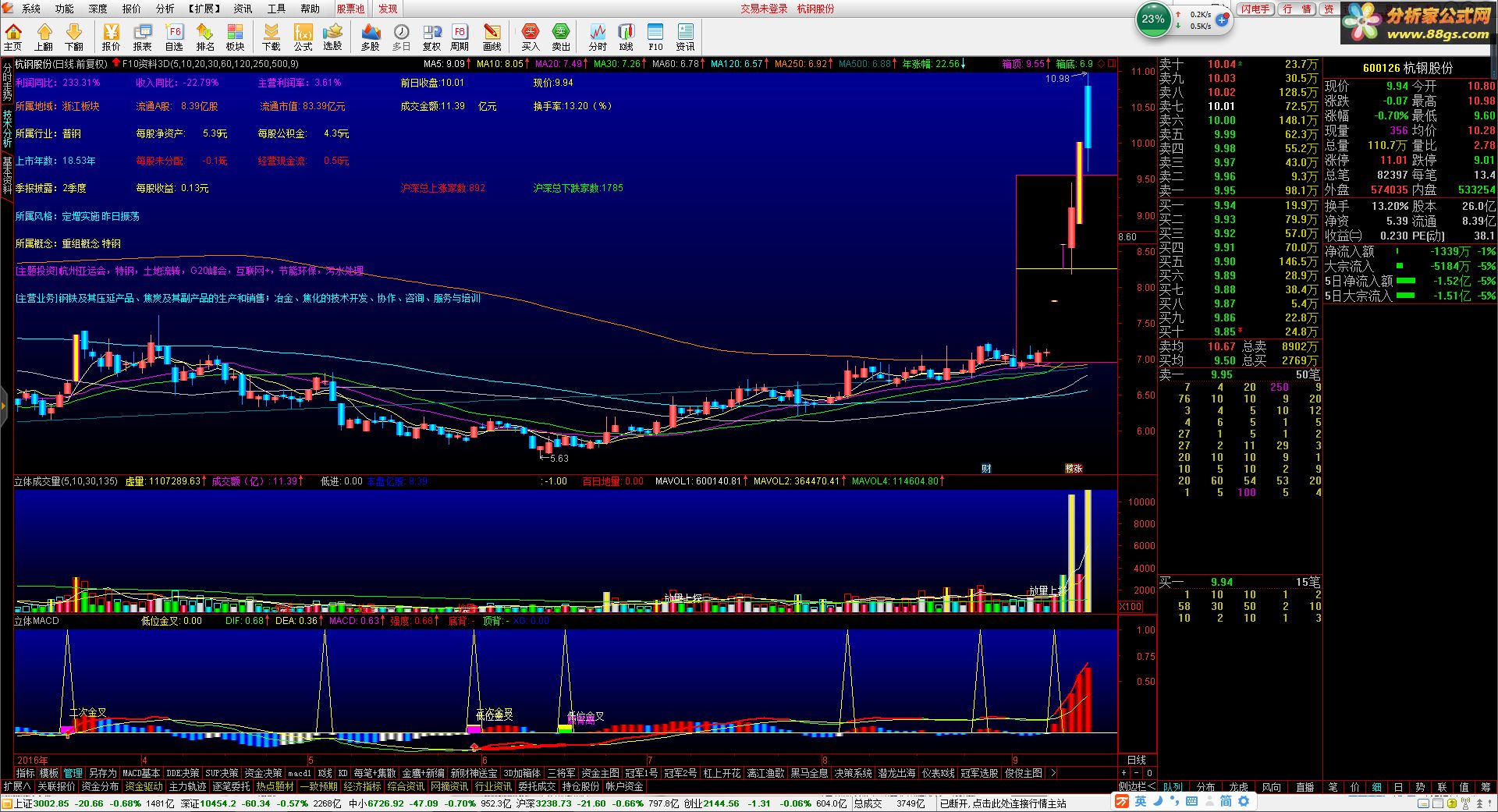The width and height of the screenshot is (1498, 812).
Task: Select the 龙虎 side panel tab
Action: pyautogui.click(x=1238, y=787)
